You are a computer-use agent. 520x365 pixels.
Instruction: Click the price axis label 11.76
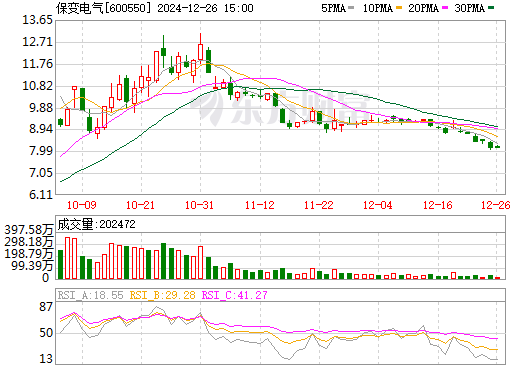click(37, 64)
